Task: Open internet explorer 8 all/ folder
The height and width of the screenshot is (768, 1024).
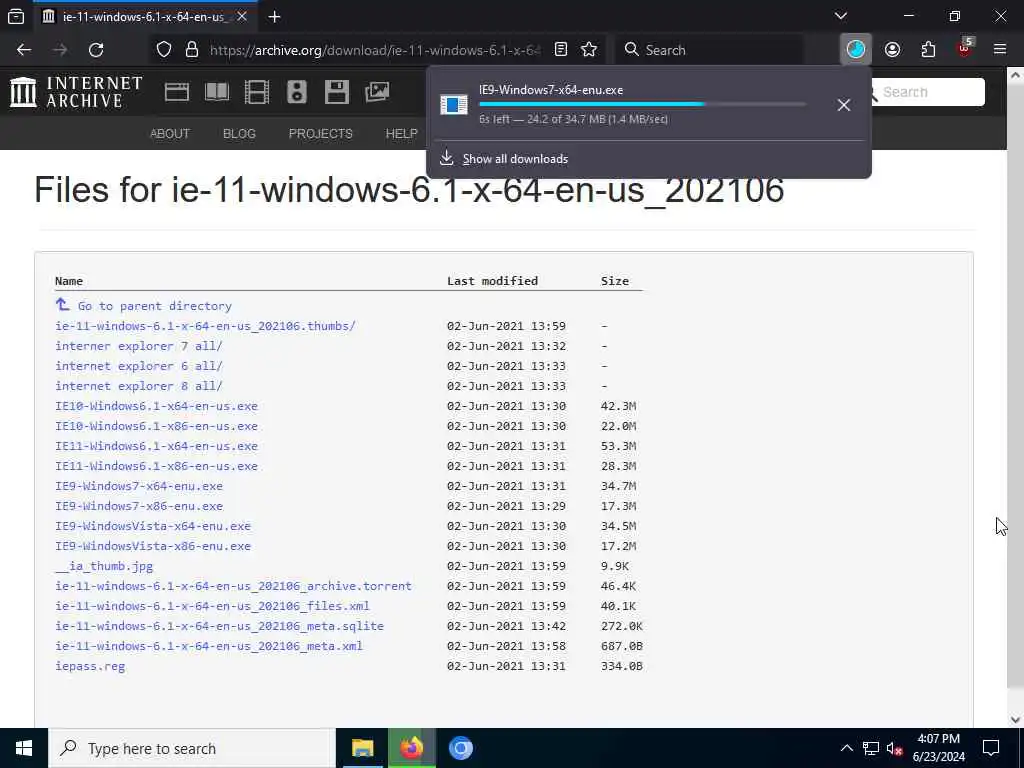Action: point(138,386)
